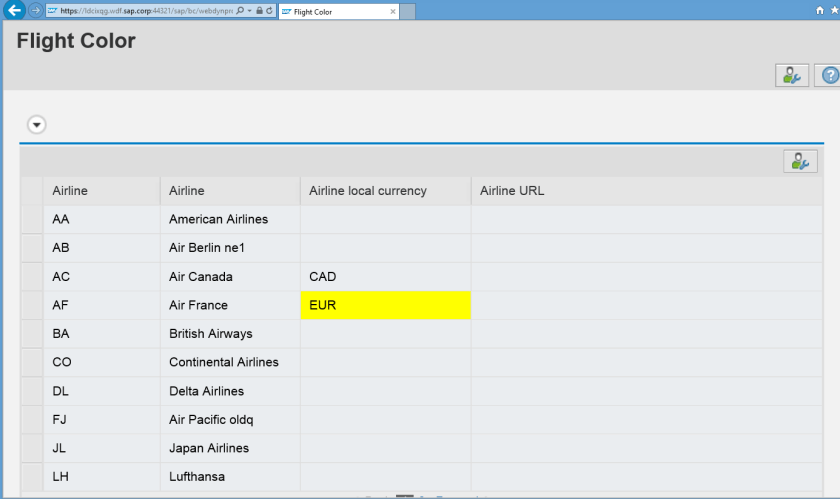The height and width of the screenshot is (499, 840).
Task: Click the JL airline code cell
Action: [x=101, y=448]
